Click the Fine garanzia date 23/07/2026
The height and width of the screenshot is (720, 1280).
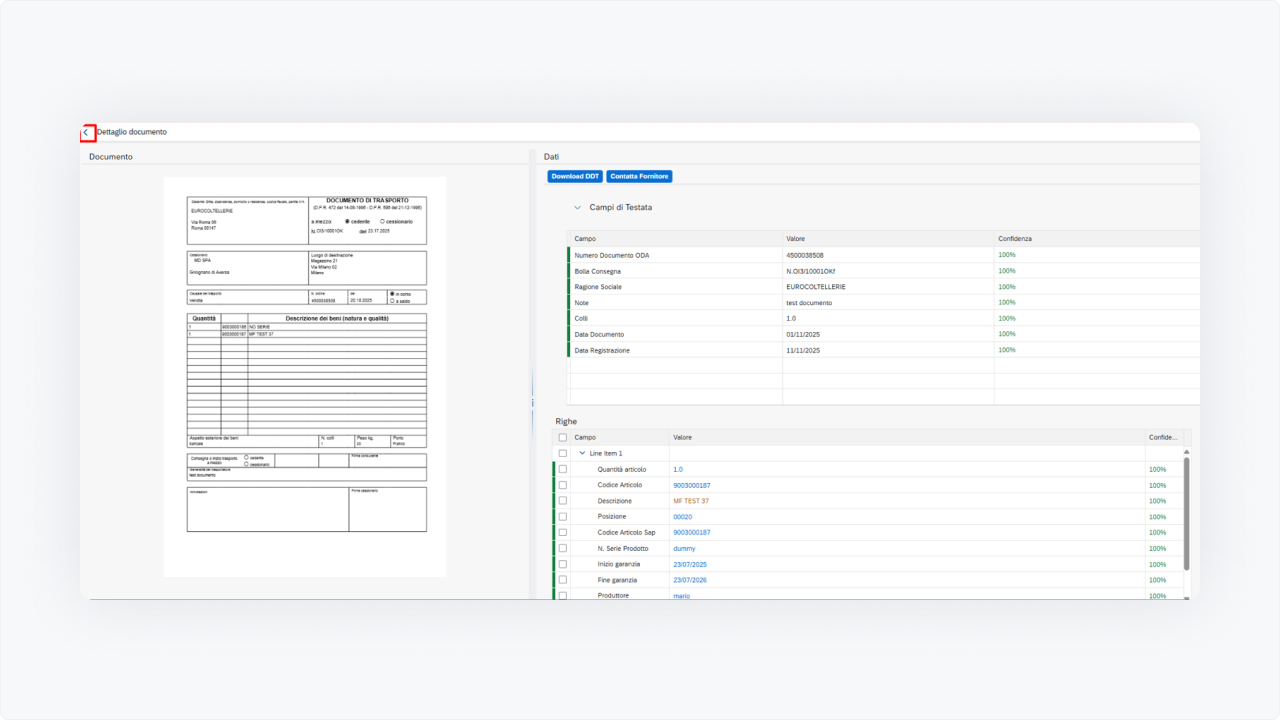[690, 580]
